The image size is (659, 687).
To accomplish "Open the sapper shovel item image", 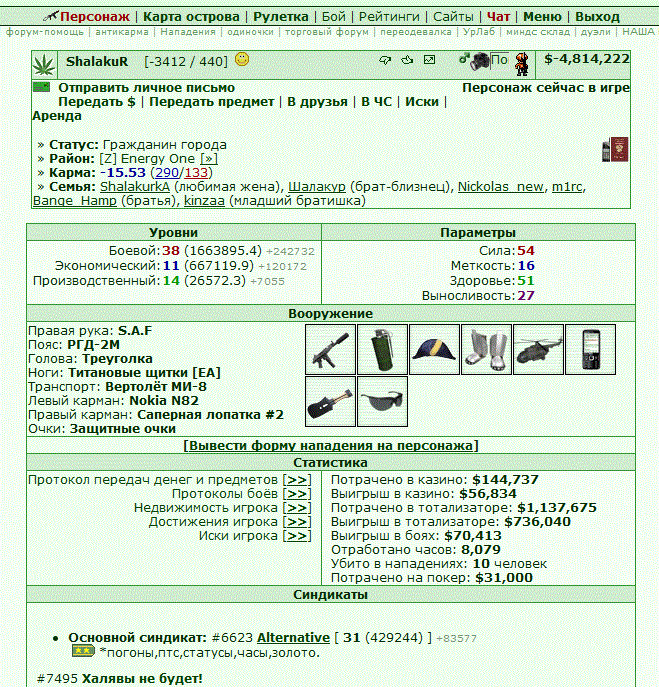I will (330, 401).
